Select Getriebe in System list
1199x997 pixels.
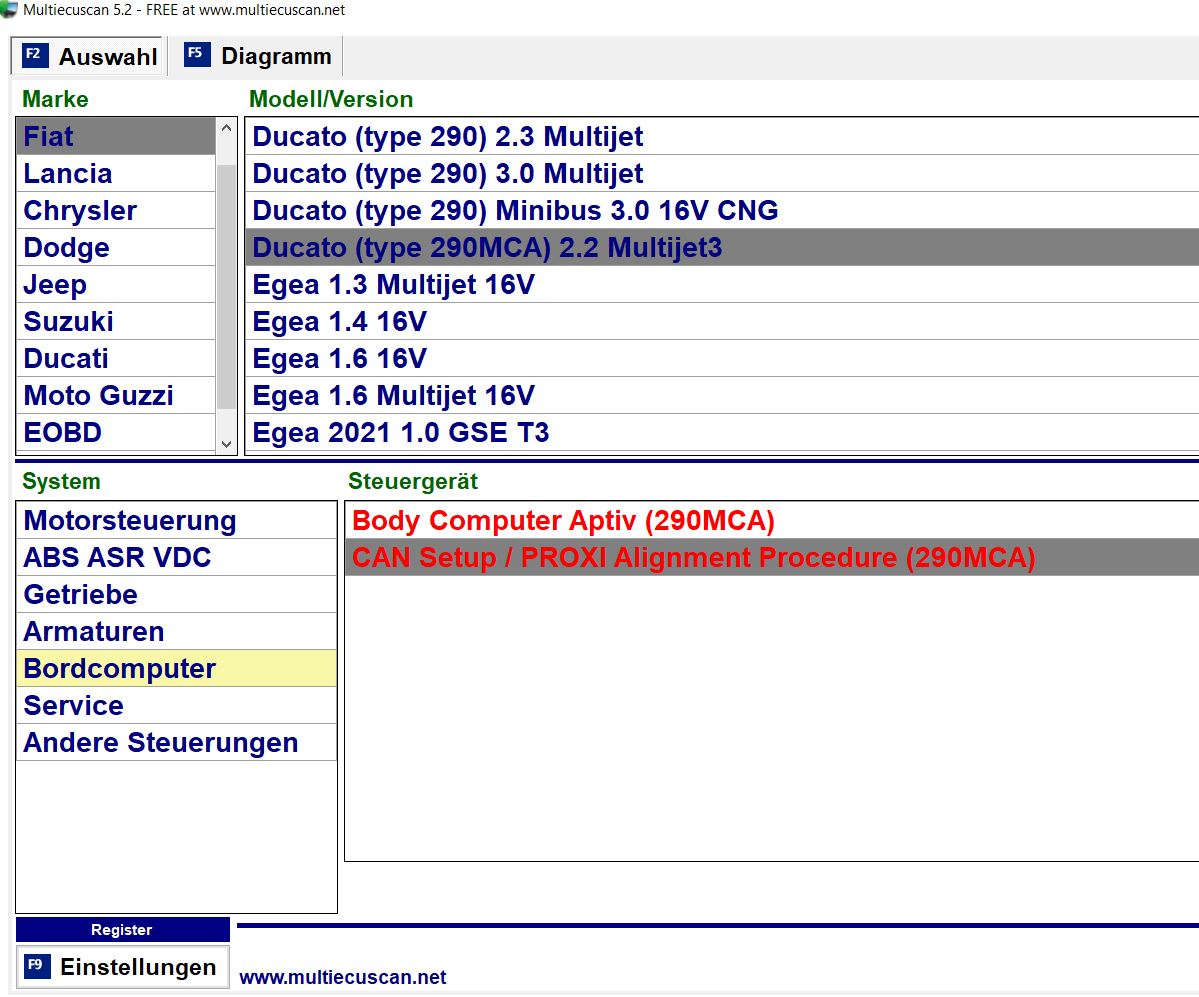[177, 595]
